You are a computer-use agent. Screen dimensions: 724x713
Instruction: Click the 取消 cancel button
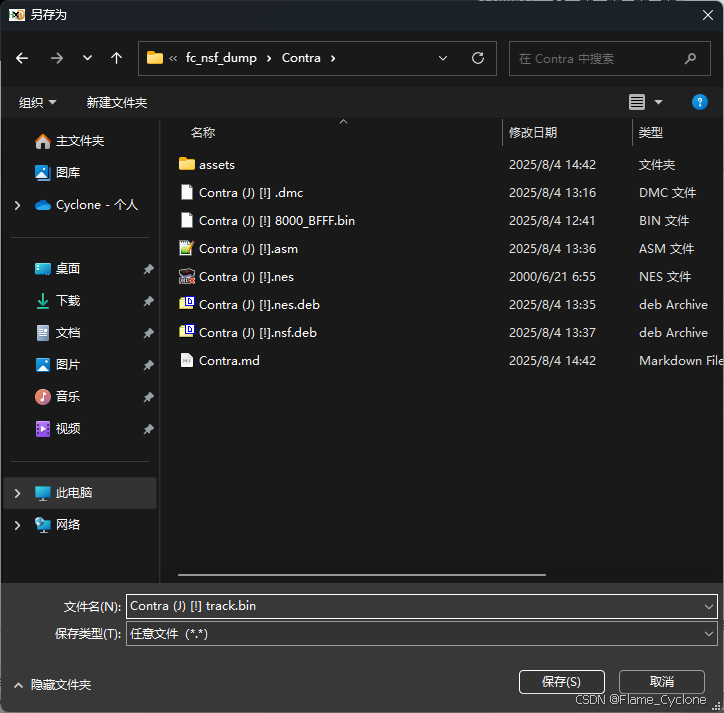click(662, 682)
